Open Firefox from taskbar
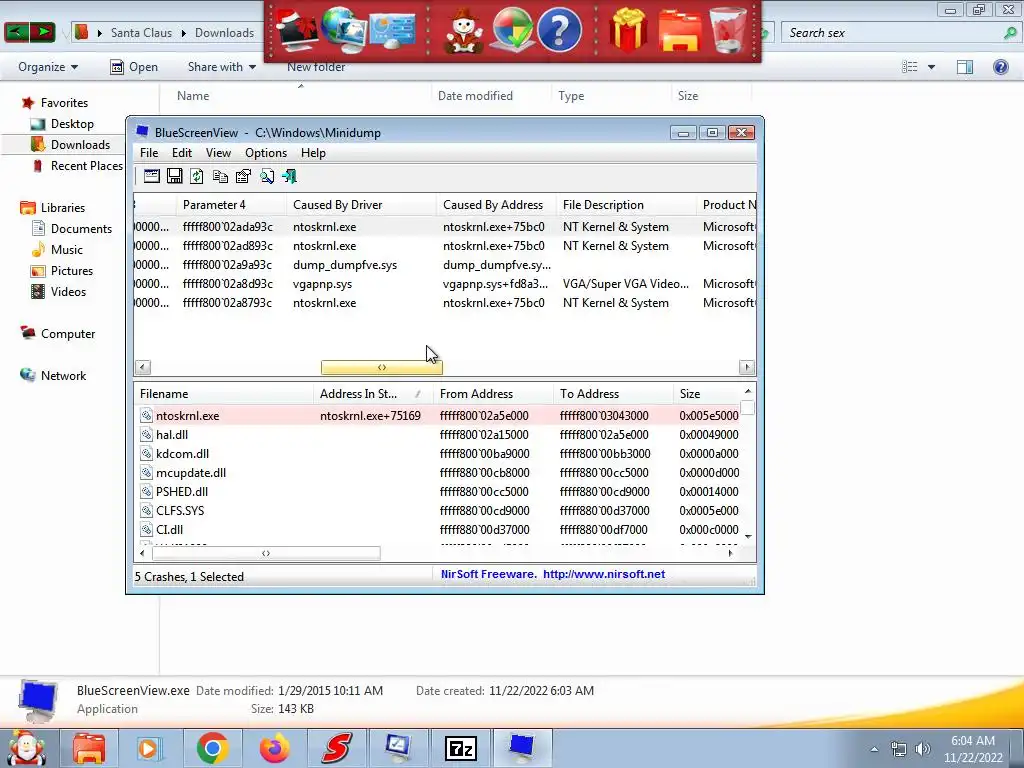 (x=274, y=748)
